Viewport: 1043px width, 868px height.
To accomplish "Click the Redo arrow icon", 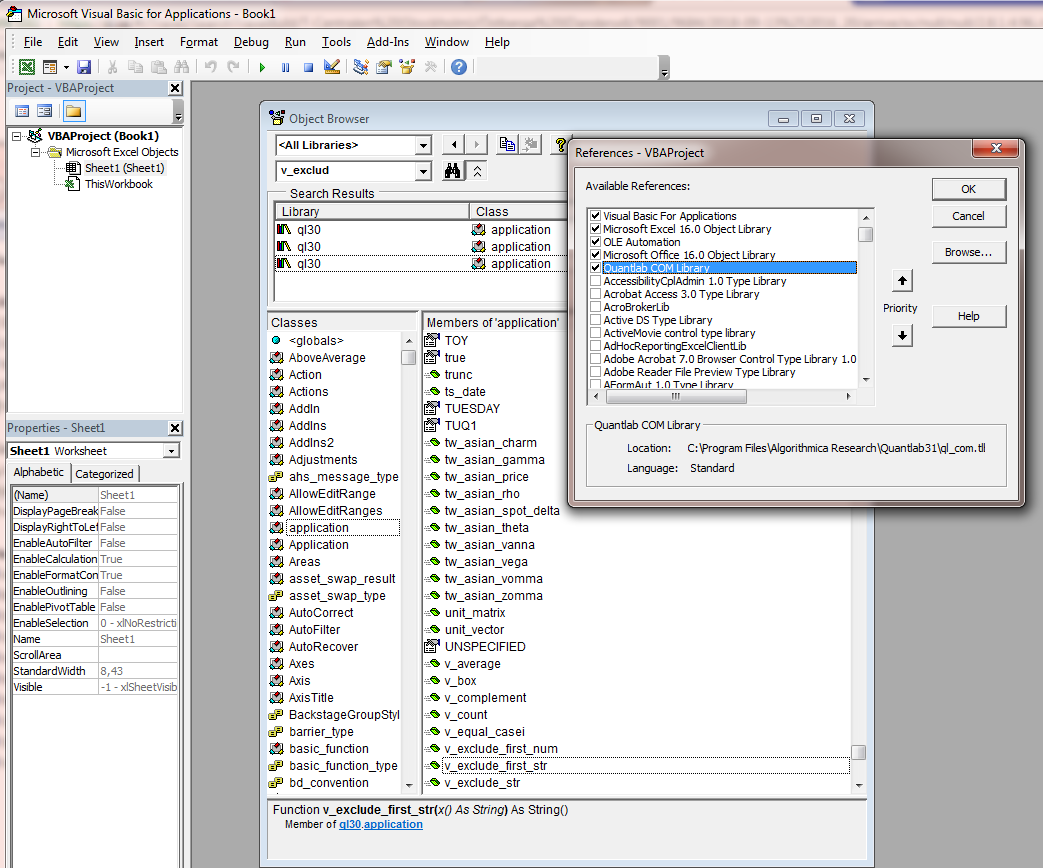I will pyautogui.click(x=233, y=67).
